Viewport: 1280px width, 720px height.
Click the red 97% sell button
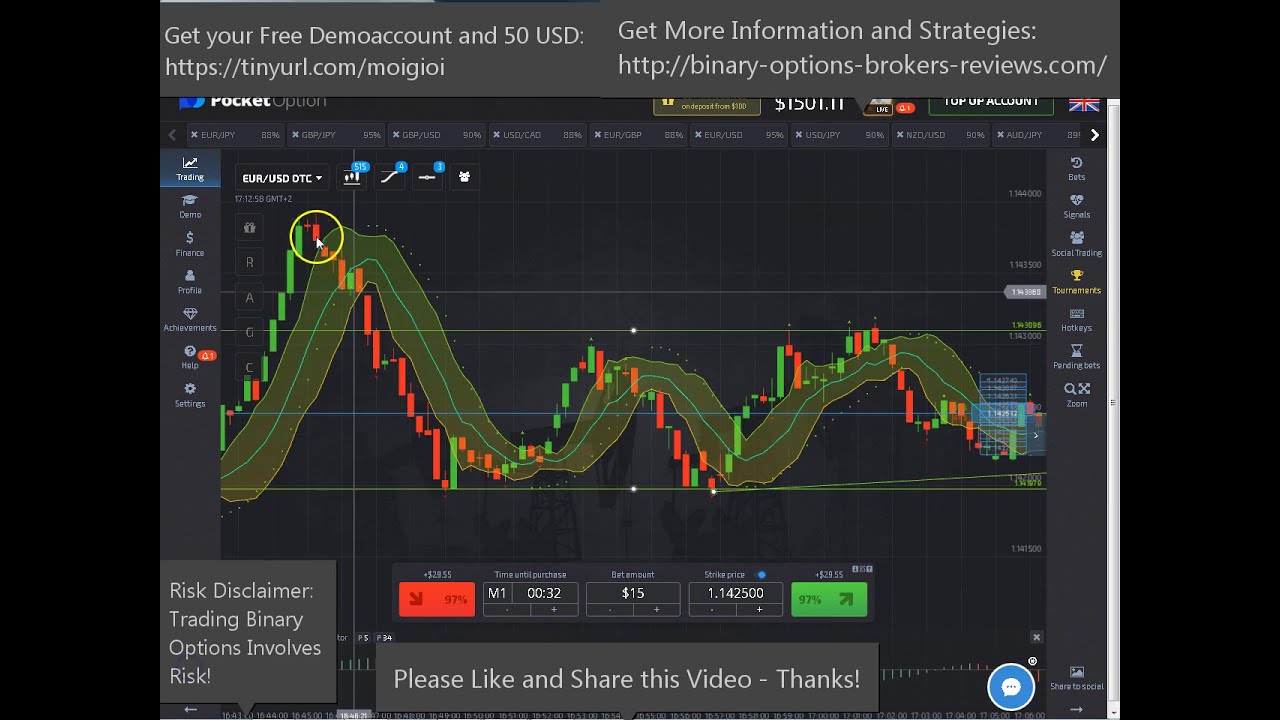point(437,599)
